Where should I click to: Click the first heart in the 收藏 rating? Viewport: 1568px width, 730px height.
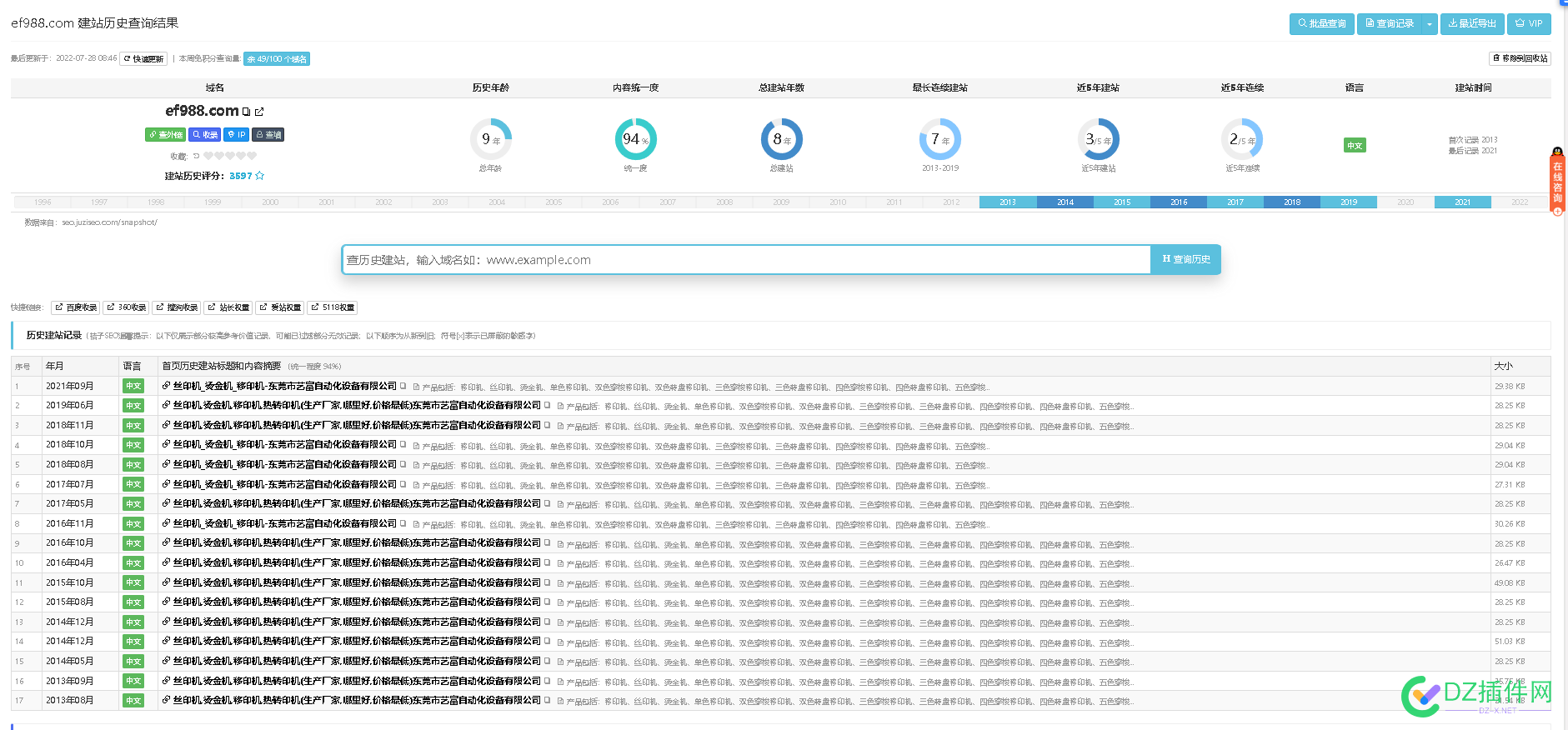tap(208, 156)
